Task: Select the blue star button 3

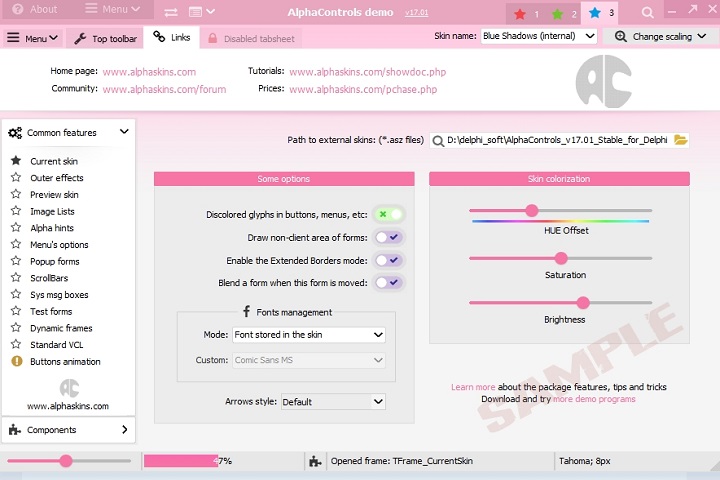Action: tap(599, 13)
